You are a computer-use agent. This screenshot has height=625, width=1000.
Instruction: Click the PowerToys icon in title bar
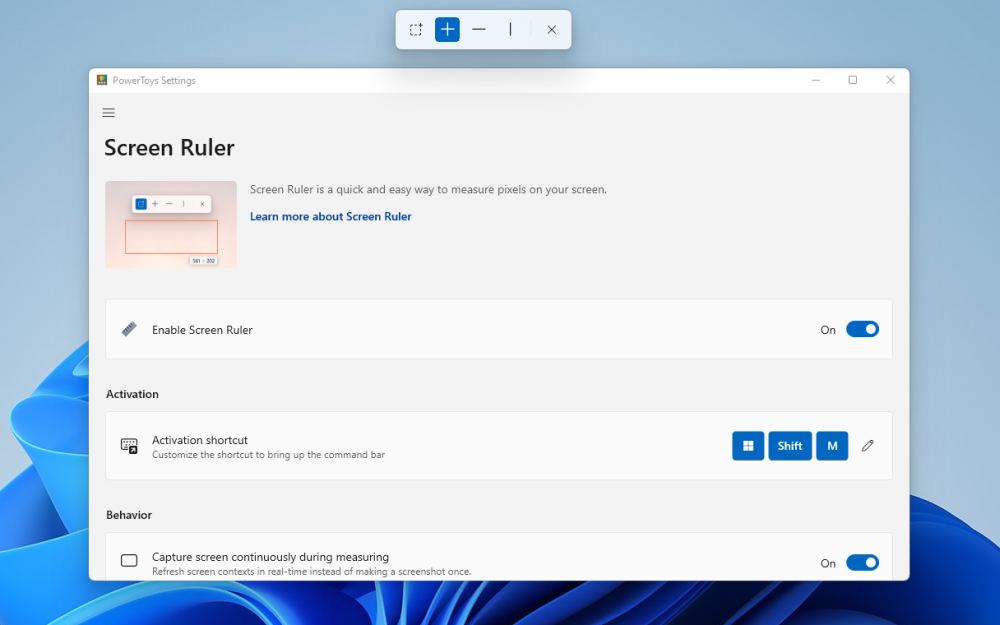pyautogui.click(x=102, y=81)
